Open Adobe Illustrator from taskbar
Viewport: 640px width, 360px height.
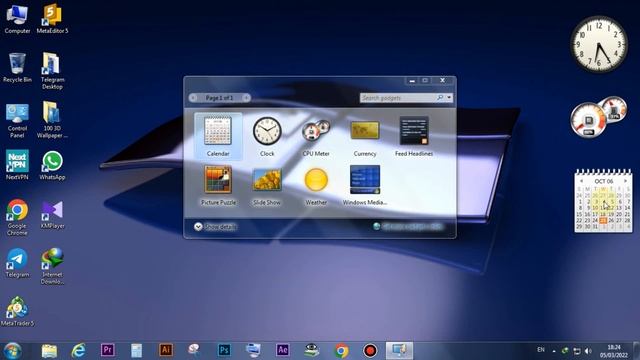pos(166,350)
